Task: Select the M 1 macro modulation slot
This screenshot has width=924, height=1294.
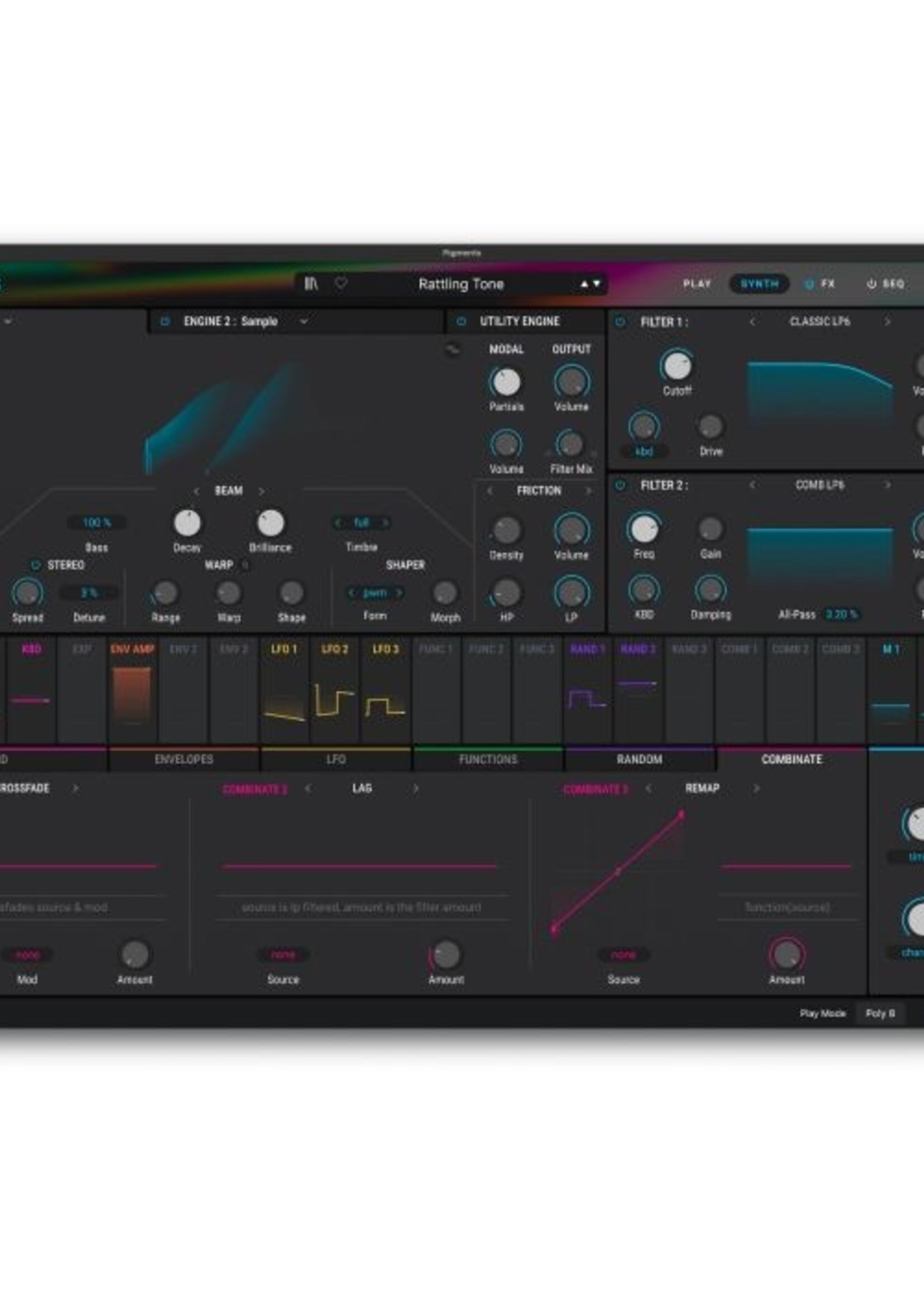Action: pyautogui.click(x=891, y=689)
